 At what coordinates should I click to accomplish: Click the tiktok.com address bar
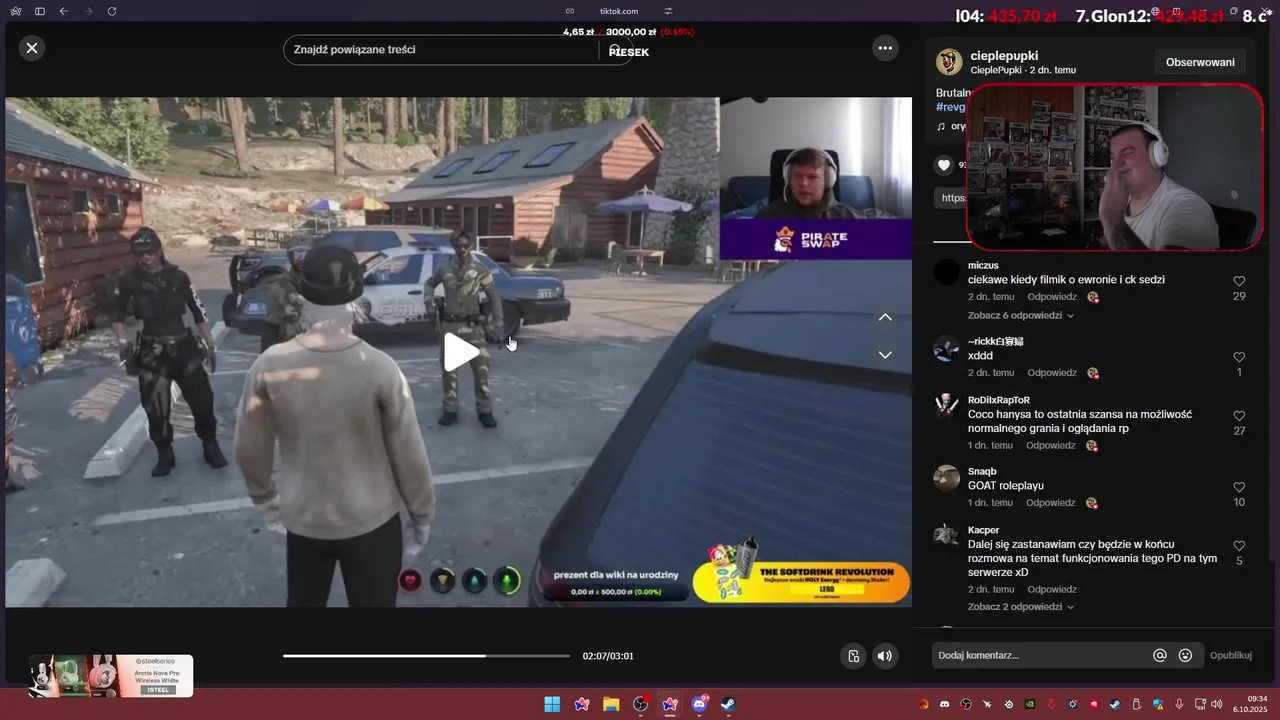coord(619,11)
